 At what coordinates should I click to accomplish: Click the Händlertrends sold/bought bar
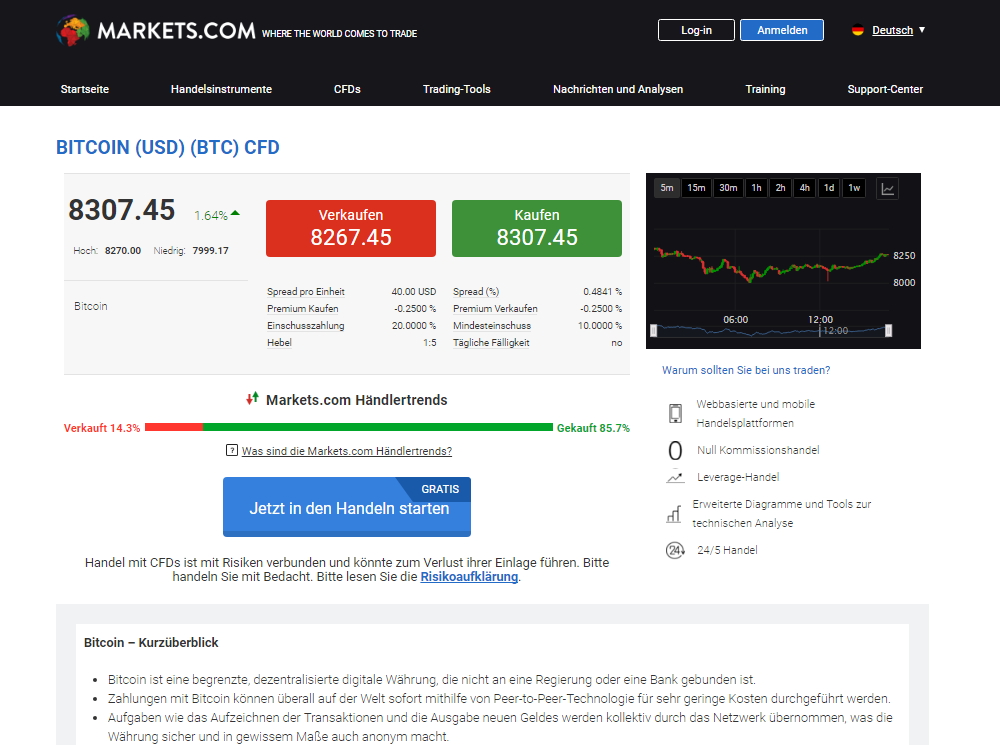pyautogui.click(x=349, y=427)
